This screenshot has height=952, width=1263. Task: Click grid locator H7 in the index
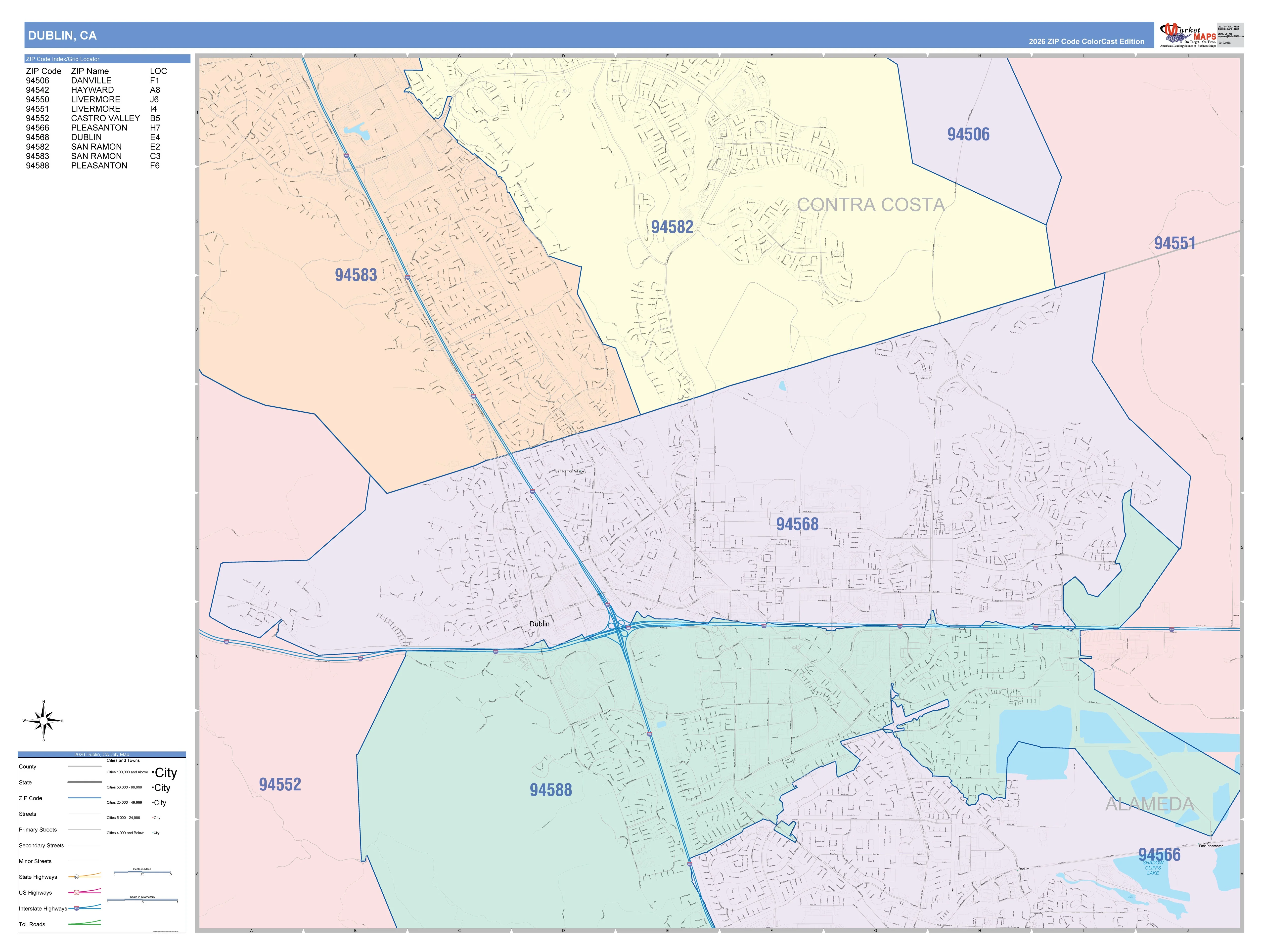tap(155, 128)
